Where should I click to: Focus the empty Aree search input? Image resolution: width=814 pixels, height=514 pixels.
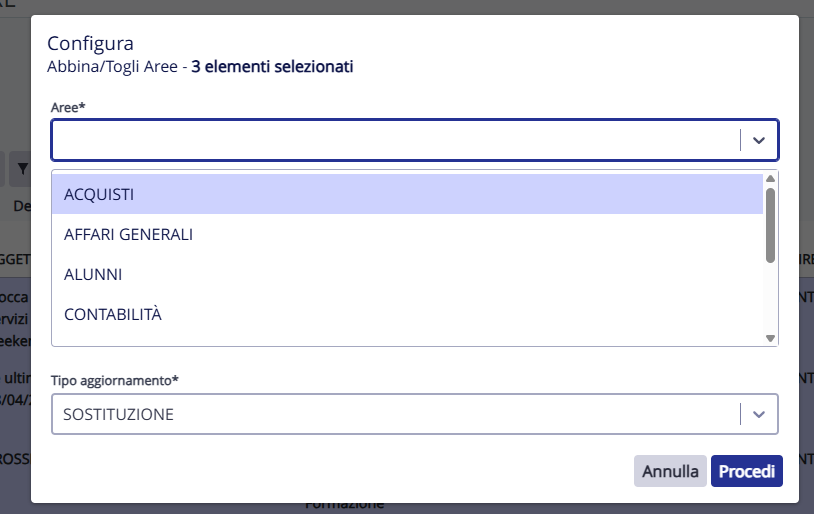397,140
